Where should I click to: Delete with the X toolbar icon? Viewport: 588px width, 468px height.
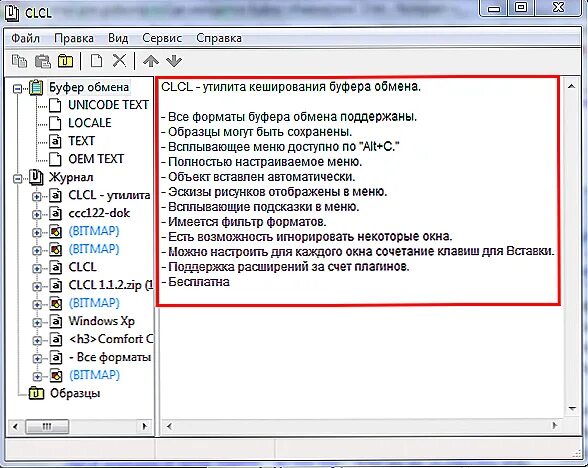pyautogui.click(x=120, y=60)
